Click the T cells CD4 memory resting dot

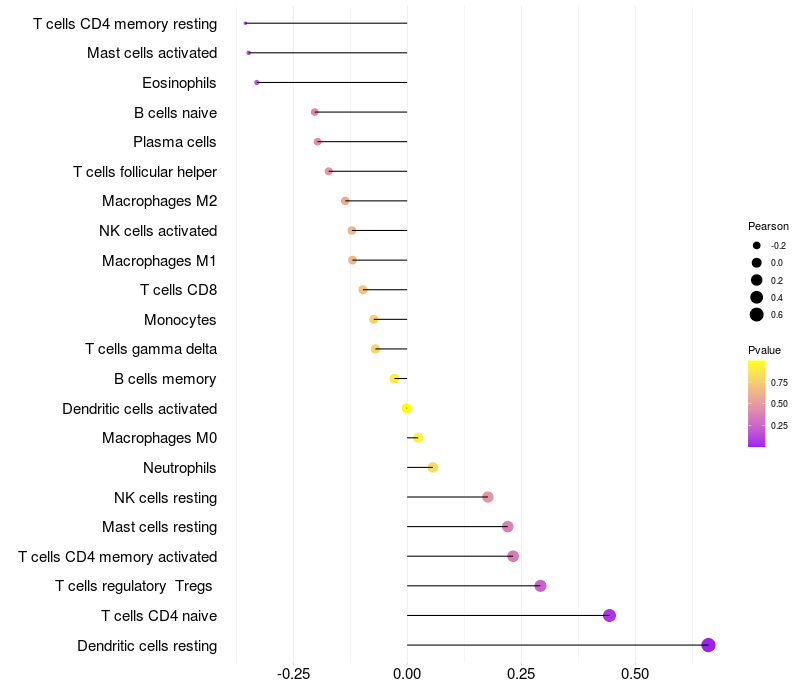(x=245, y=23)
